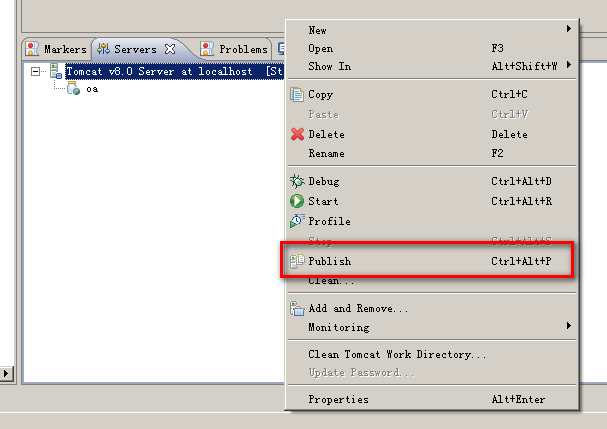The width and height of the screenshot is (607, 429).
Task: Click the Debug bug icon
Action: (297, 181)
